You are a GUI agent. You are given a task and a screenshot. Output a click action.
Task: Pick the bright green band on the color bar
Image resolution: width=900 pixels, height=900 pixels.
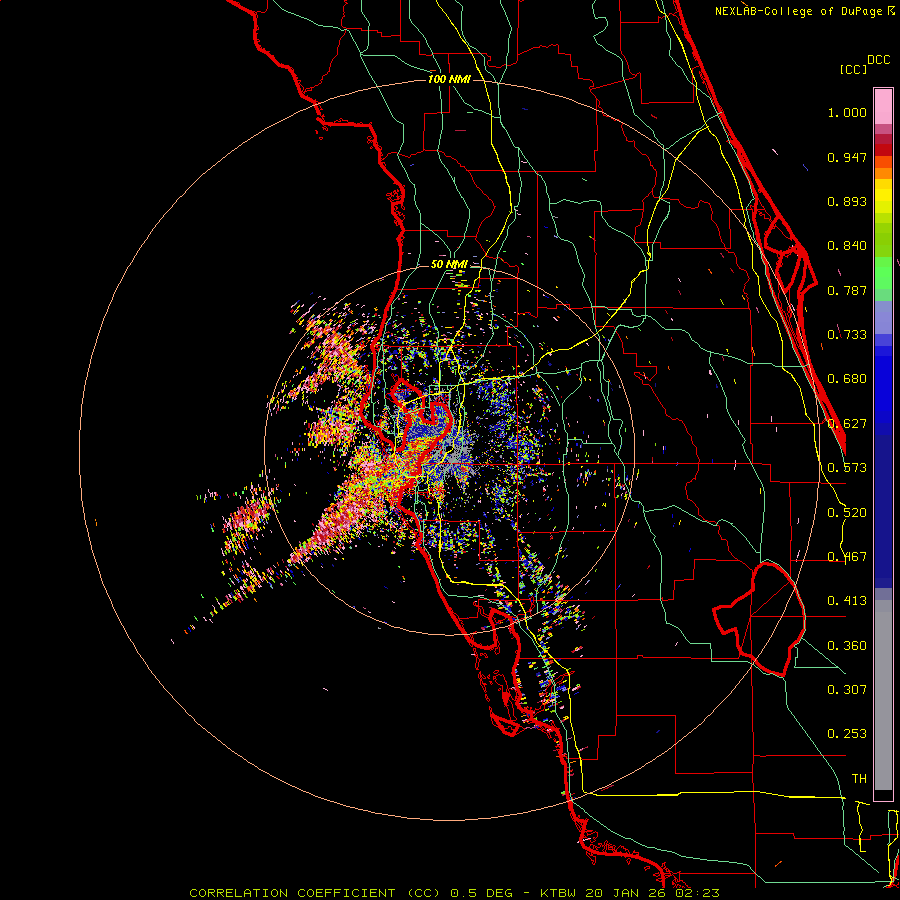click(883, 273)
